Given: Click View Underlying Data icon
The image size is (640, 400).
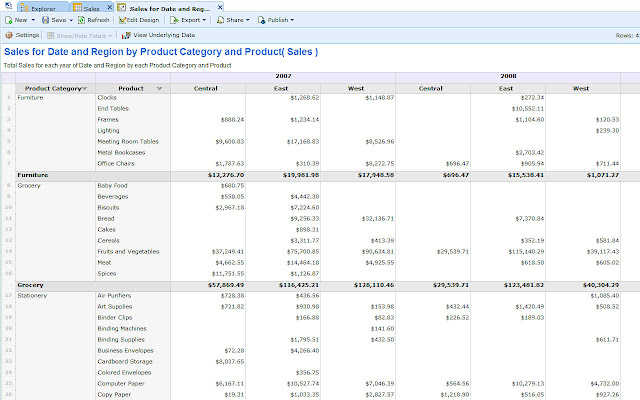Looking at the screenshot, I should click(x=127, y=34).
